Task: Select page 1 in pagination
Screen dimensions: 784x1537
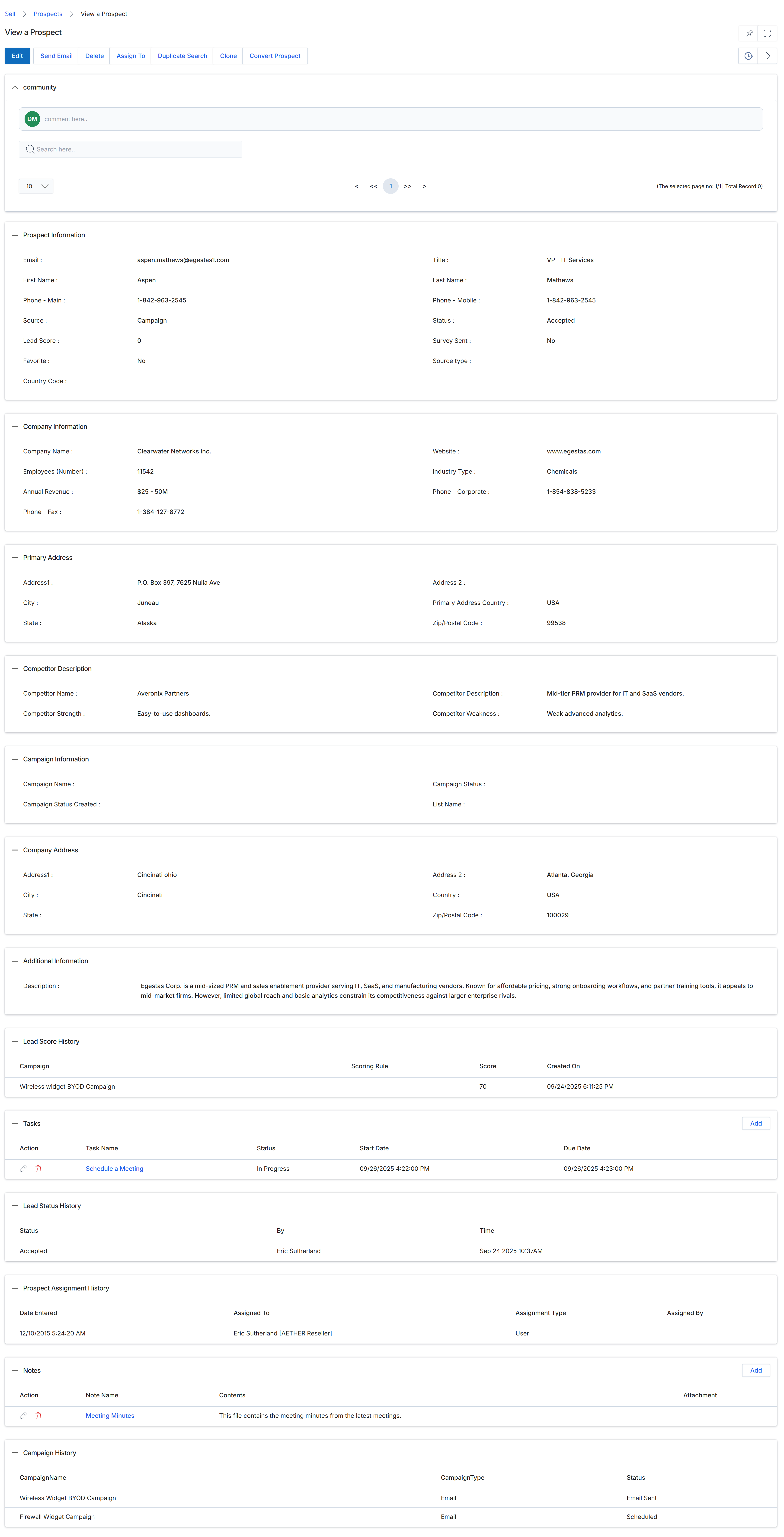Action: 391,186
